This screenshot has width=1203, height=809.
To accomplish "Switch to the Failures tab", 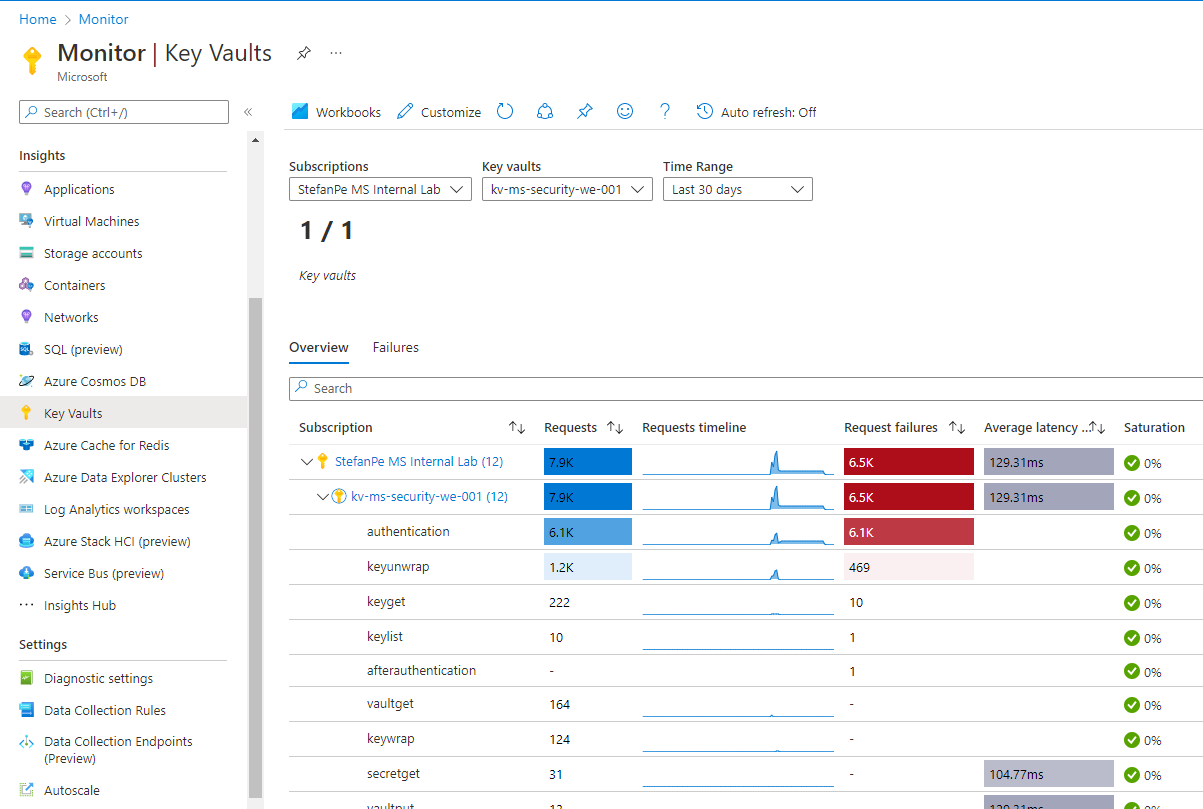I will tap(396, 347).
